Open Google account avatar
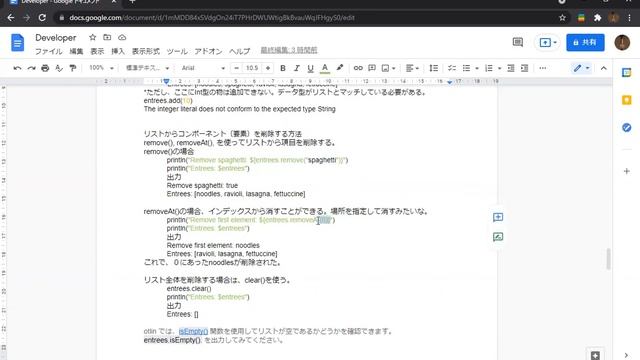The width and height of the screenshot is (640, 360). (x=622, y=42)
